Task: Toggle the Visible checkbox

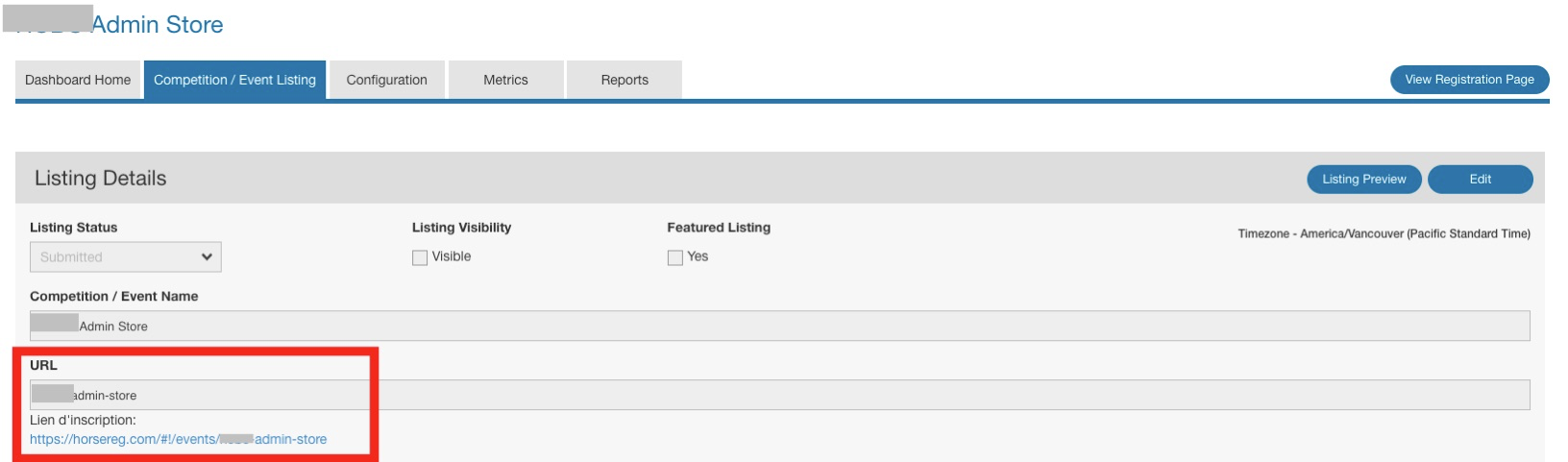Action: (x=420, y=257)
